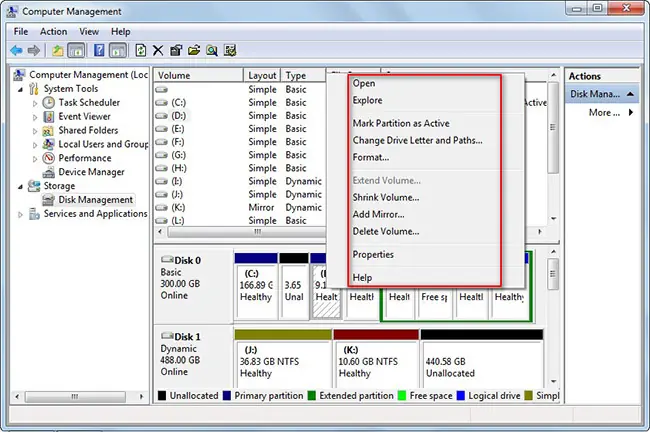Collapse the Disk Management actions header arrow

[x=630, y=94]
